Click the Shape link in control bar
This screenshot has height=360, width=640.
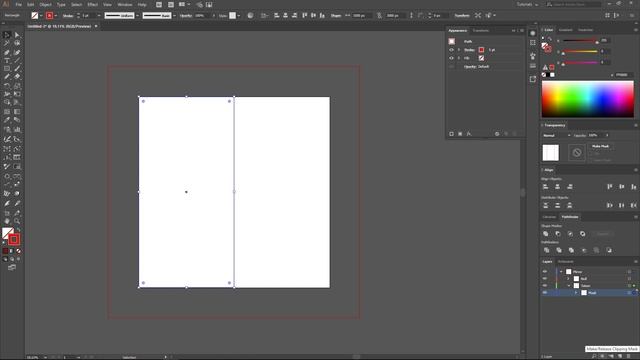336,16
